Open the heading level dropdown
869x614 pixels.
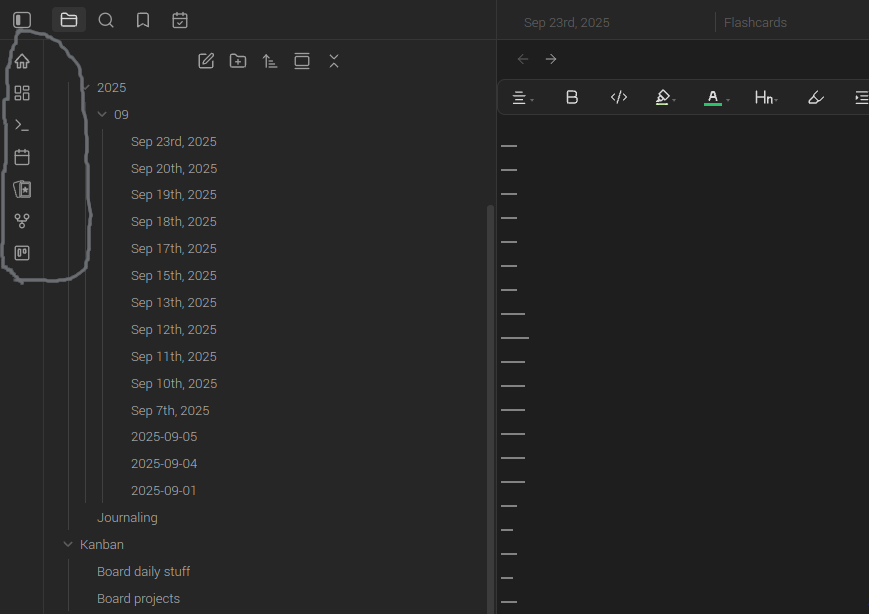765,97
